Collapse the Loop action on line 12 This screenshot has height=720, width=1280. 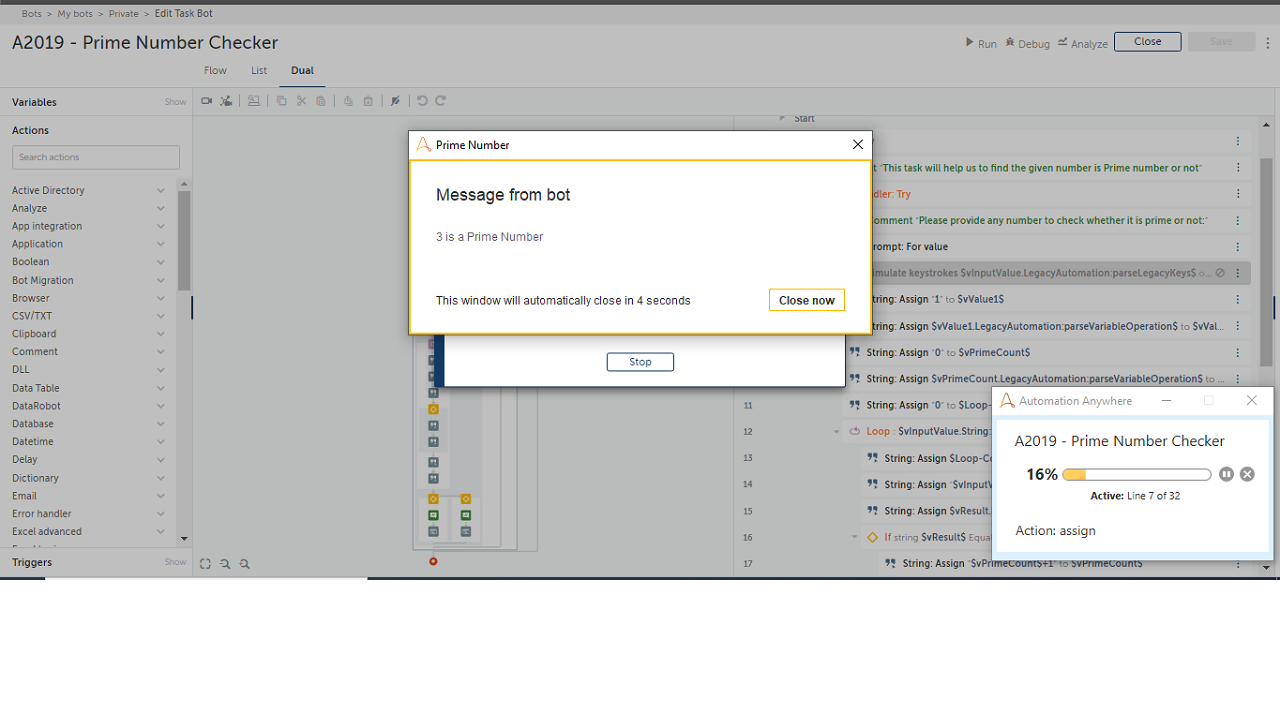click(x=837, y=432)
